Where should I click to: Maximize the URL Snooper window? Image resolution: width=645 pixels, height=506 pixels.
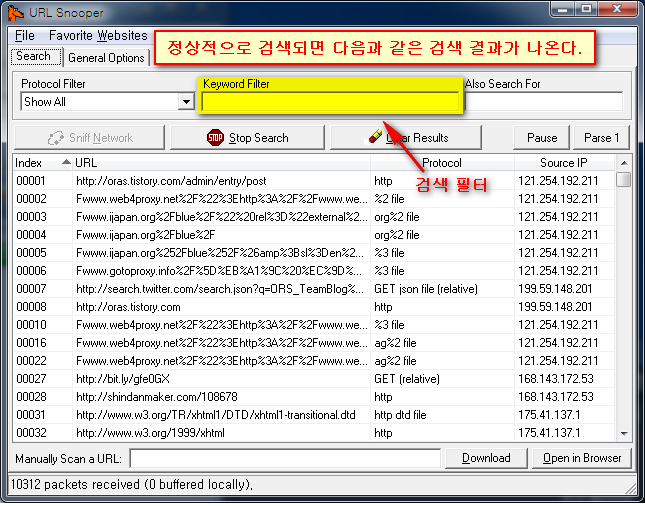586,9
